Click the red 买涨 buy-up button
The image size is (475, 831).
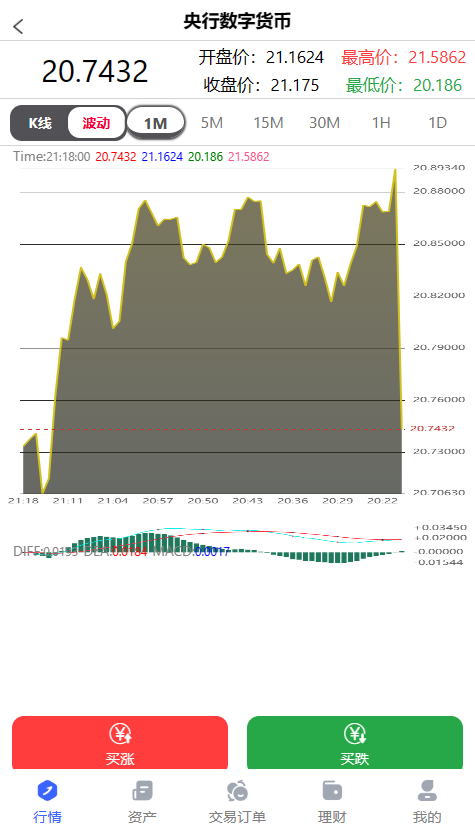point(120,742)
